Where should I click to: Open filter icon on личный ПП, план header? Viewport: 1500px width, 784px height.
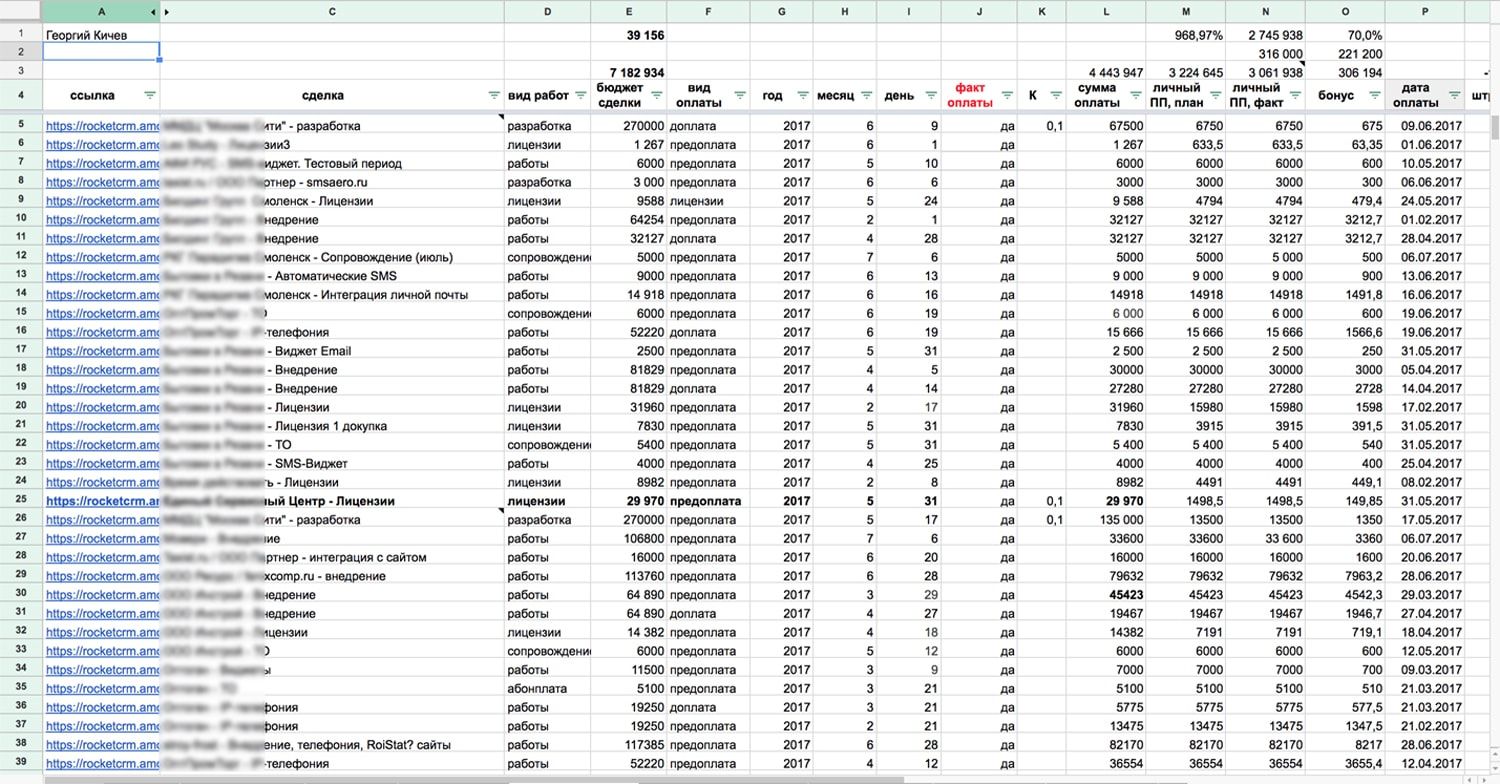point(1215,95)
